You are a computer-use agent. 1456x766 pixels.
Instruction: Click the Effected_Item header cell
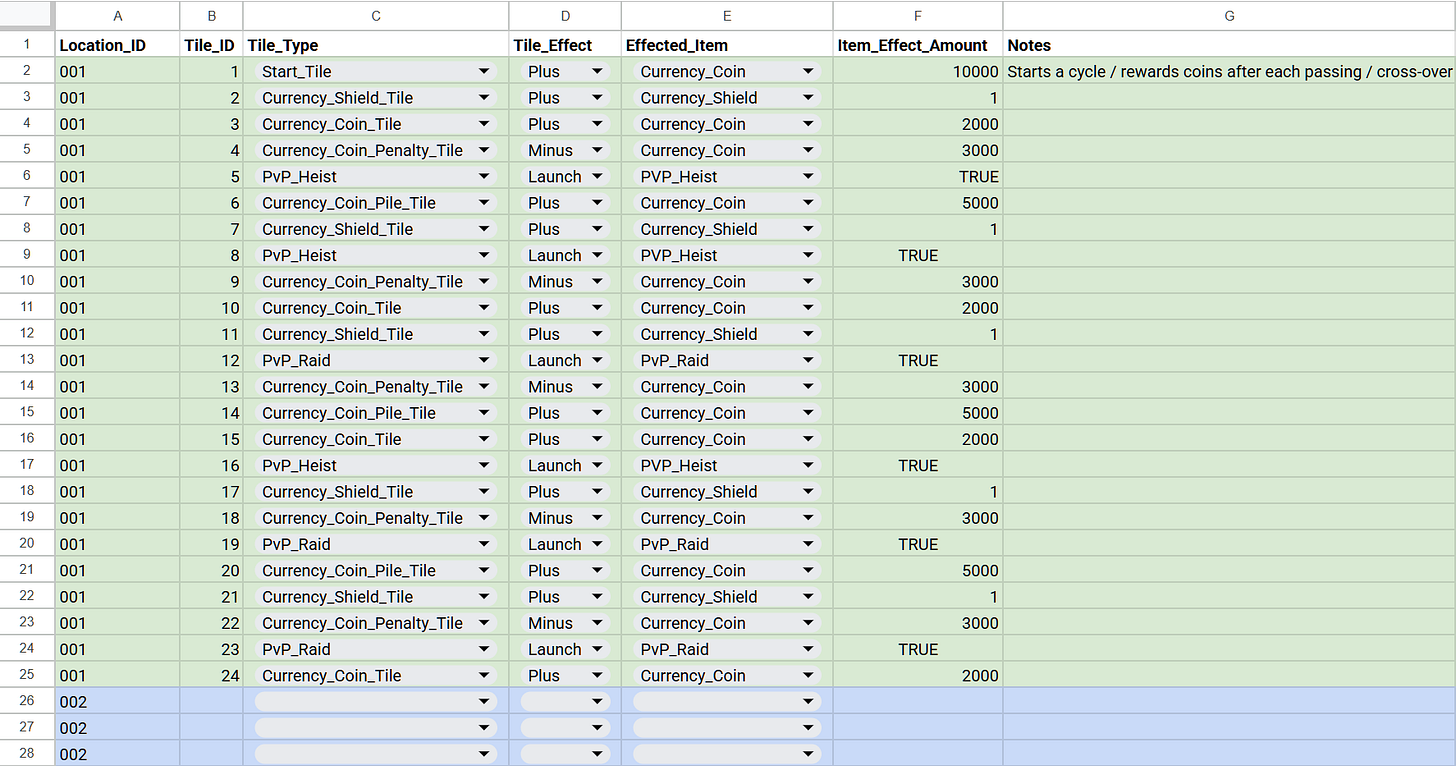tap(727, 45)
